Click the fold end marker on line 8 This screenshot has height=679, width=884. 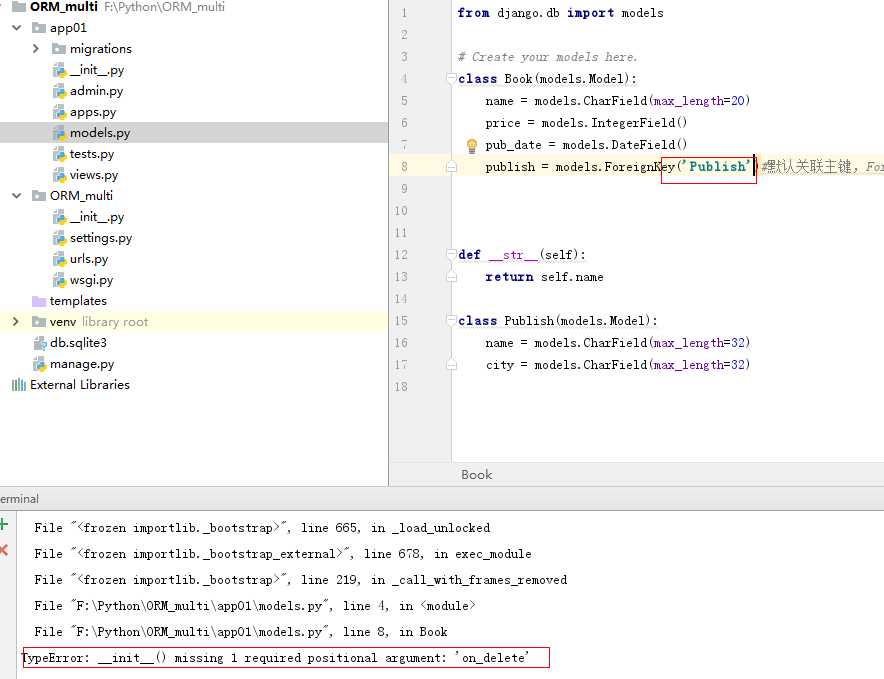[451, 167]
